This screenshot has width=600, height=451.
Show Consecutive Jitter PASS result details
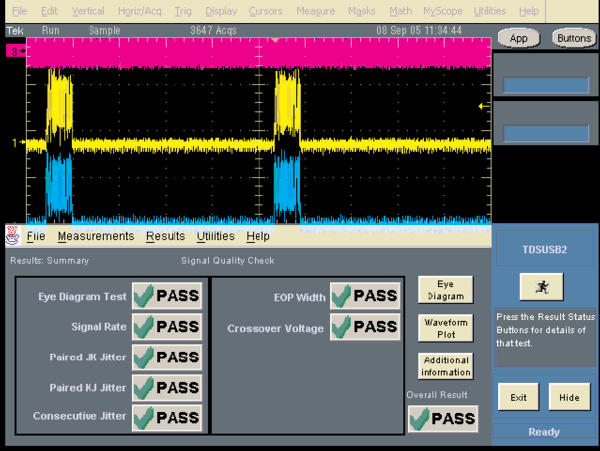coord(167,417)
